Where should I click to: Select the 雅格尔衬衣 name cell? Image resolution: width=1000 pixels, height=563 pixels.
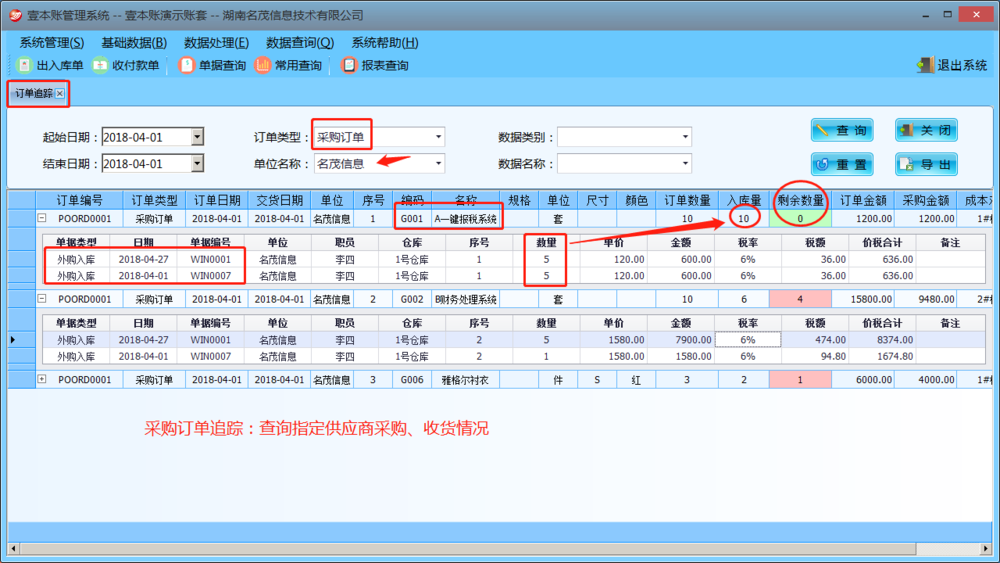tap(466, 379)
